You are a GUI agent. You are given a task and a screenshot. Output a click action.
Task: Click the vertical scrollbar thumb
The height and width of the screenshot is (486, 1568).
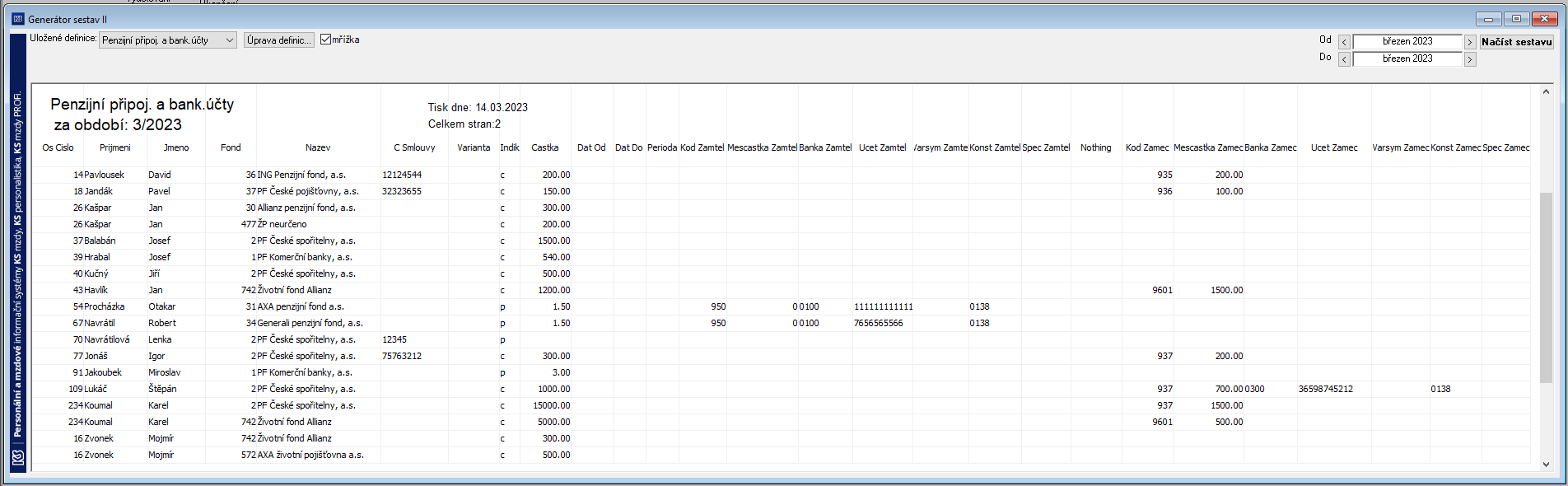click(1546, 287)
